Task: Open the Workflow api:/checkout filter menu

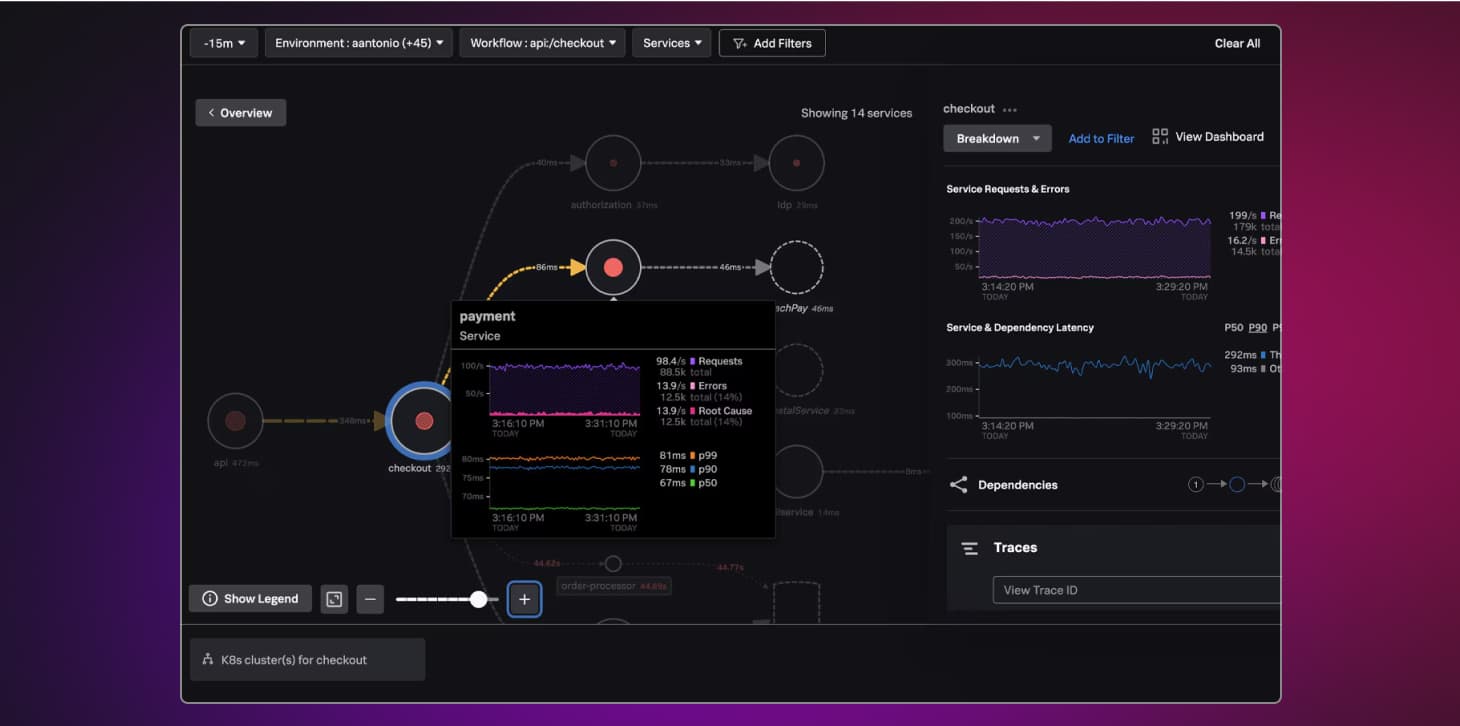Action: click(543, 42)
